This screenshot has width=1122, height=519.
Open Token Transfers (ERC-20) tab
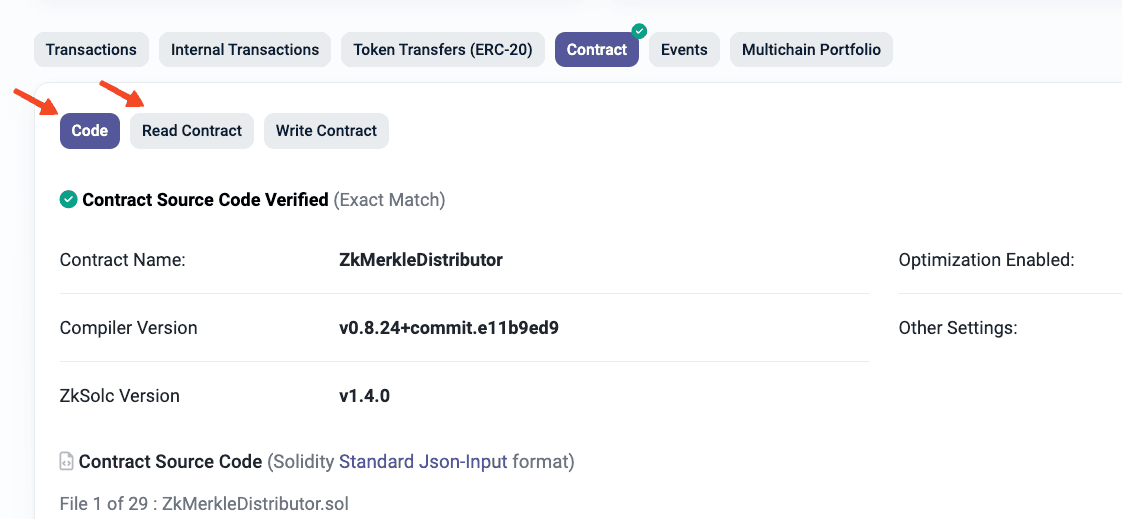(443, 50)
